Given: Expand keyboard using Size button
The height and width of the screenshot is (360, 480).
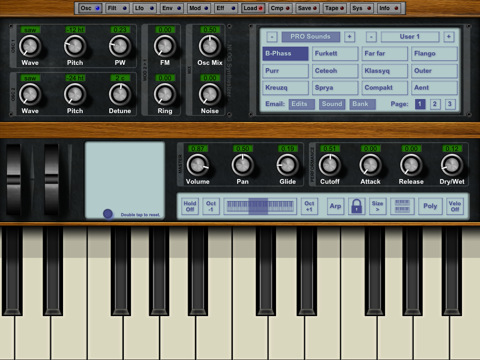Looking at the screenshot, I should (x=377, y=206).
